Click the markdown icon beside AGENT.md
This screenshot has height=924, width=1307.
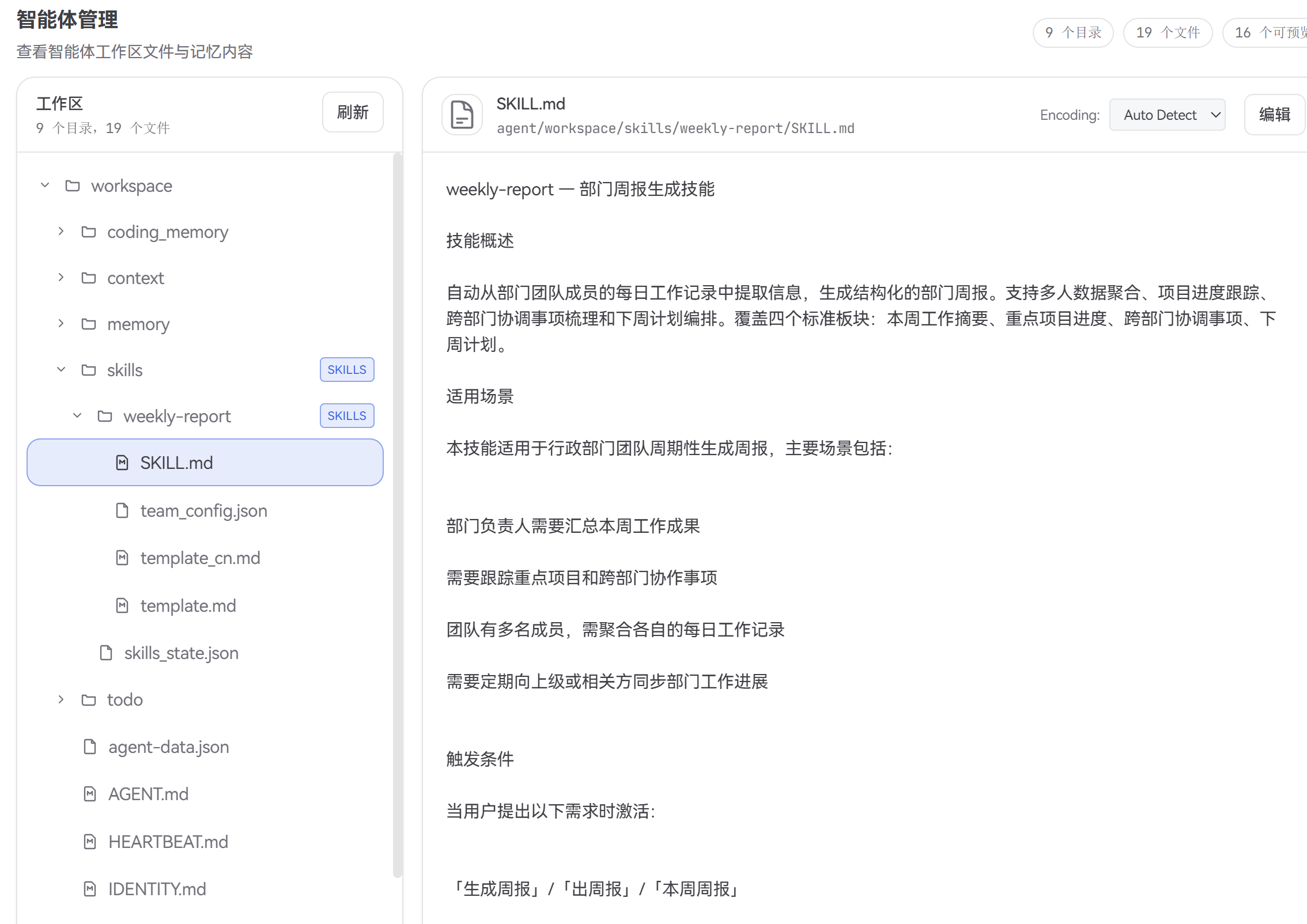coord(90,794)
